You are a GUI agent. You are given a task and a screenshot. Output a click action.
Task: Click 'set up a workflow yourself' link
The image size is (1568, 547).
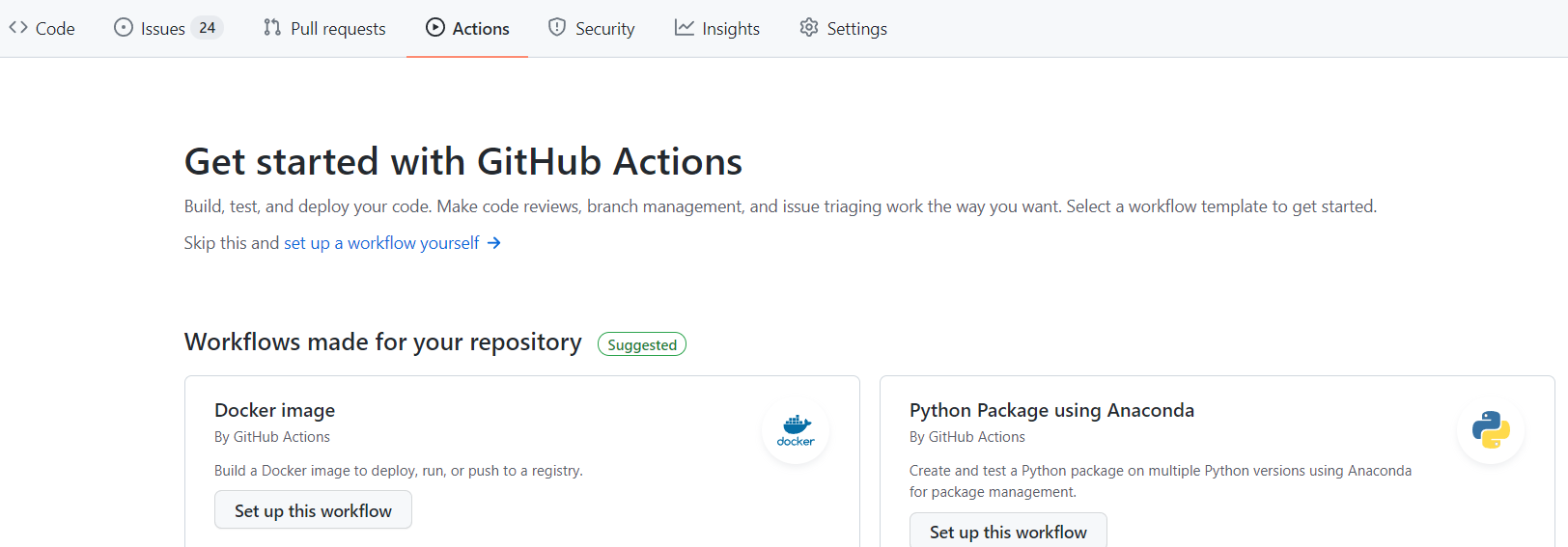pos(381,243)
